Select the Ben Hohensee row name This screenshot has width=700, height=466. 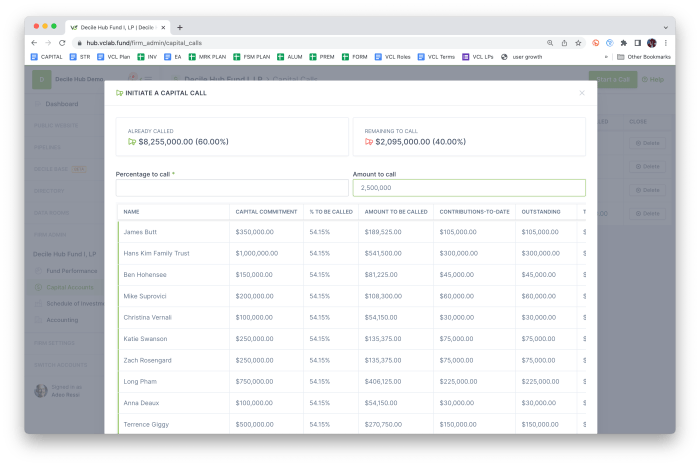145,275
